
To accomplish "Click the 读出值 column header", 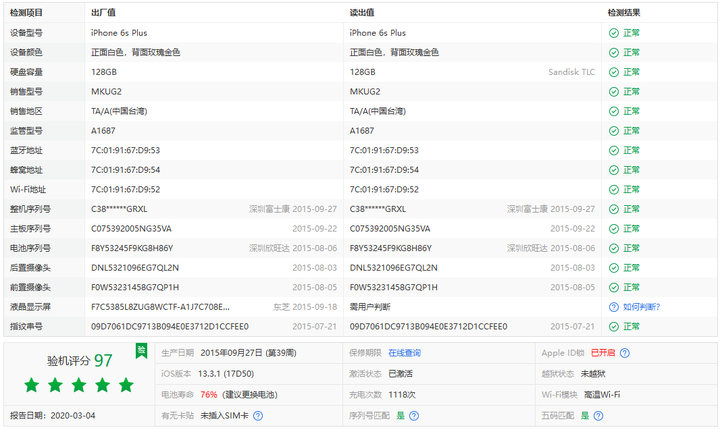I will pos(362,13).
